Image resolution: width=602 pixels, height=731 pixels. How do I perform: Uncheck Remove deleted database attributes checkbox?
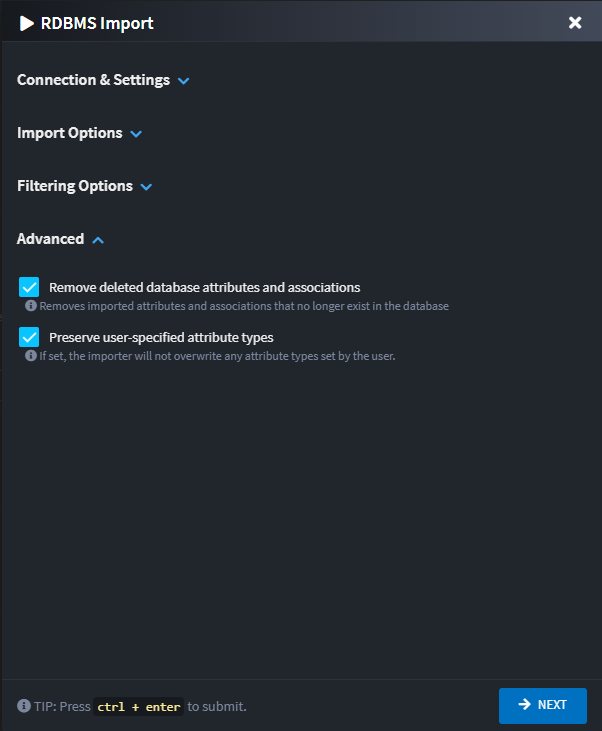[x=29, y=288]
